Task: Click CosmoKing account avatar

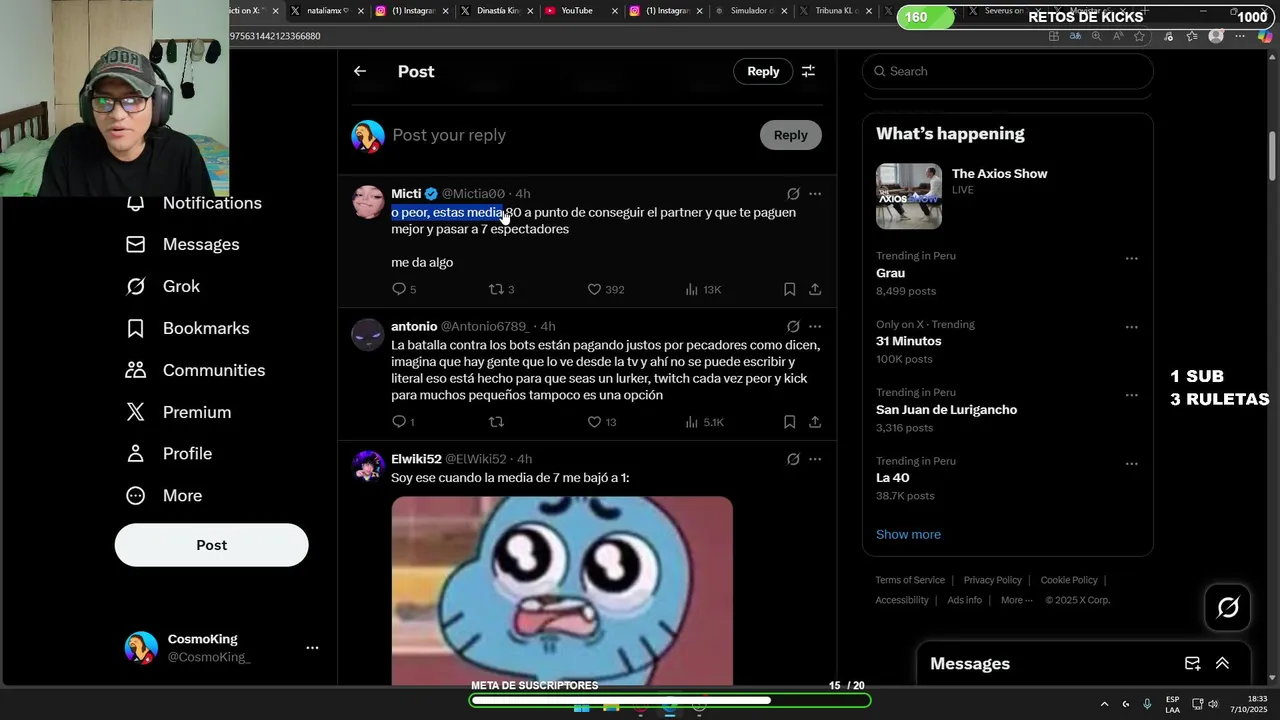Action: point(141,648)
